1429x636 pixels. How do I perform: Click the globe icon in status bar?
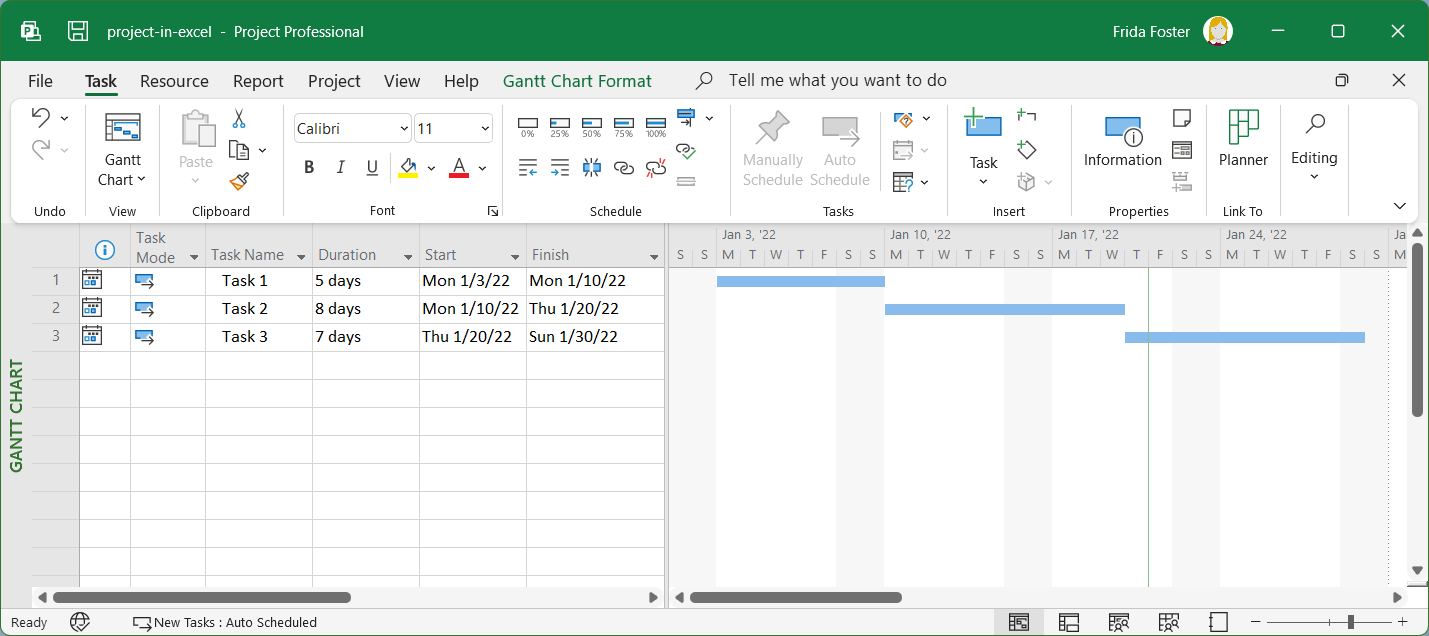click(81, 622)
